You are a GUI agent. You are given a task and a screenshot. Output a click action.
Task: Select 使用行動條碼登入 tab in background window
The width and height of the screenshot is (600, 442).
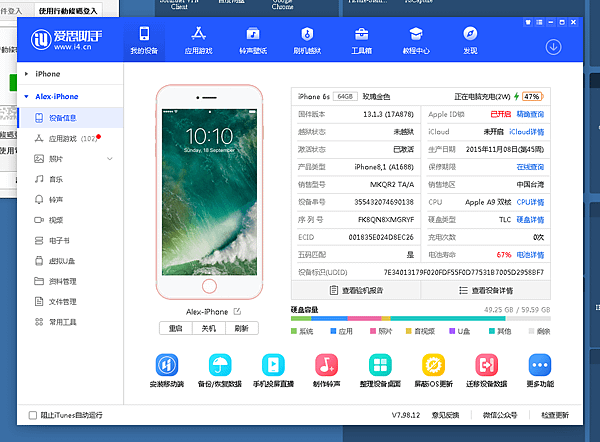tap(68, 11)
